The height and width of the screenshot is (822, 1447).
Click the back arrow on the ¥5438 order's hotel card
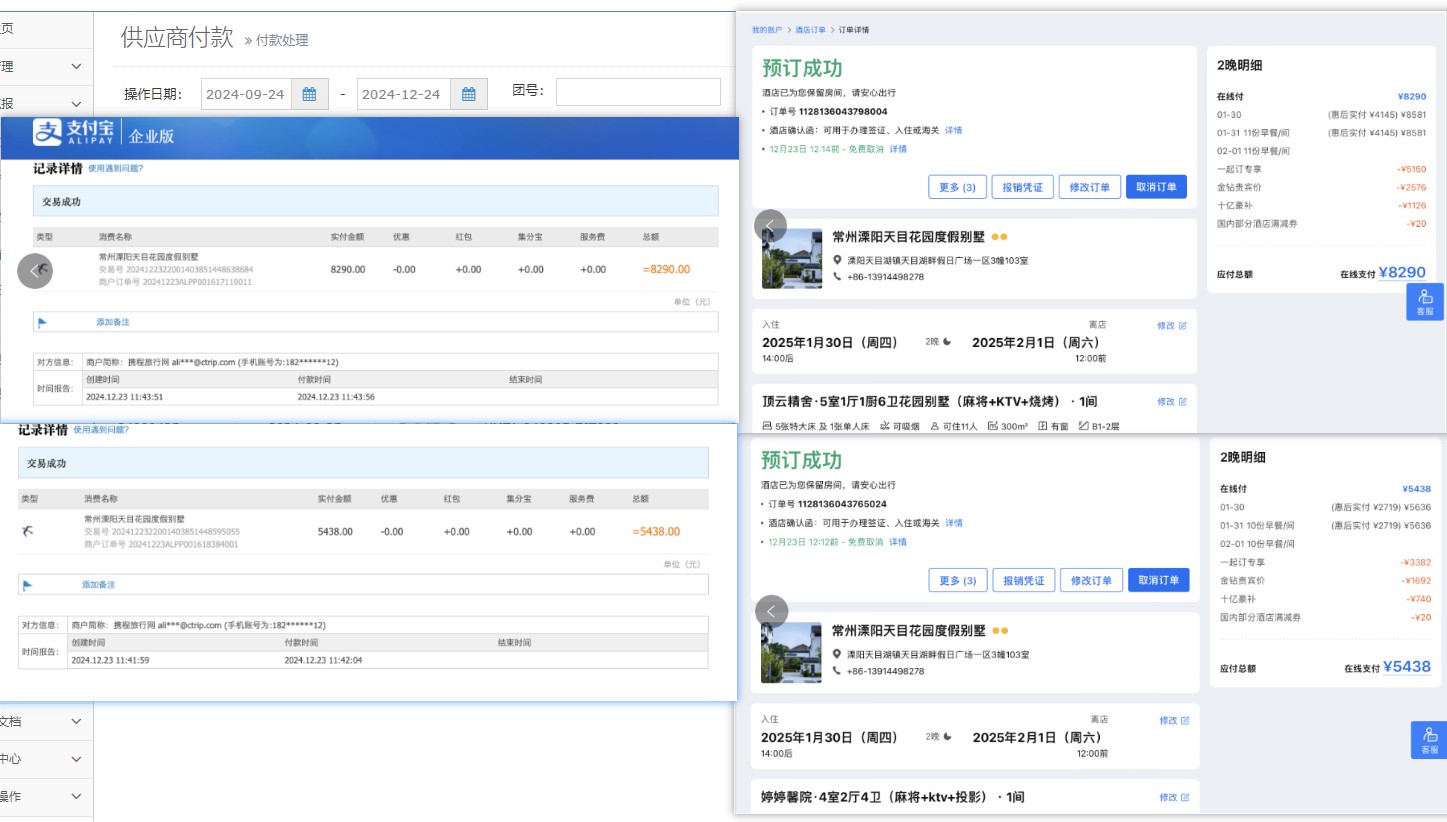[770, 611]
